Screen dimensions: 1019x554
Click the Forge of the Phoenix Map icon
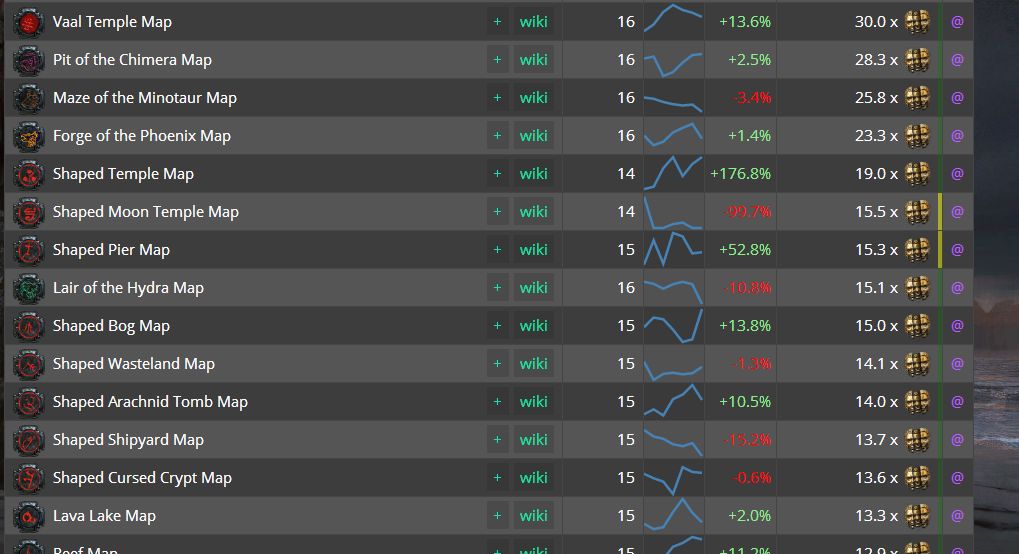pyautogui.click(x=29, y=136)
